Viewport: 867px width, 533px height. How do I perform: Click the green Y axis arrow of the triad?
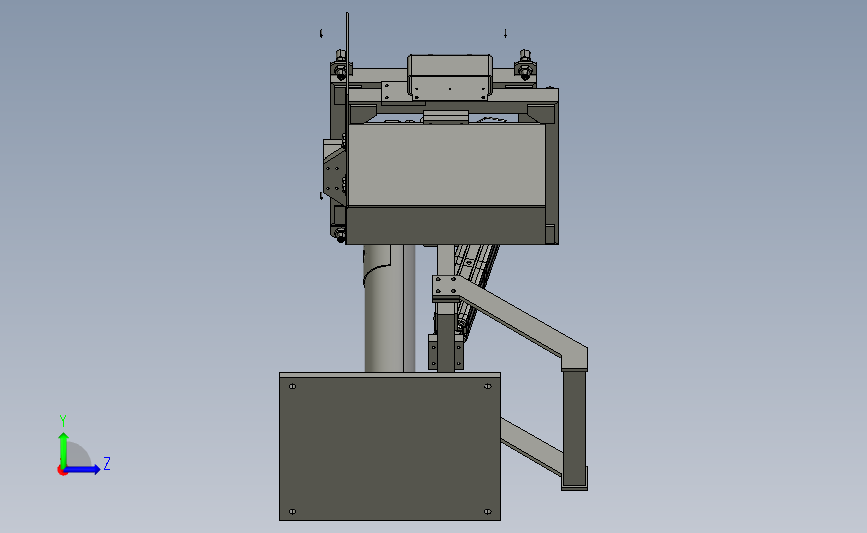(x=63, y=449)
